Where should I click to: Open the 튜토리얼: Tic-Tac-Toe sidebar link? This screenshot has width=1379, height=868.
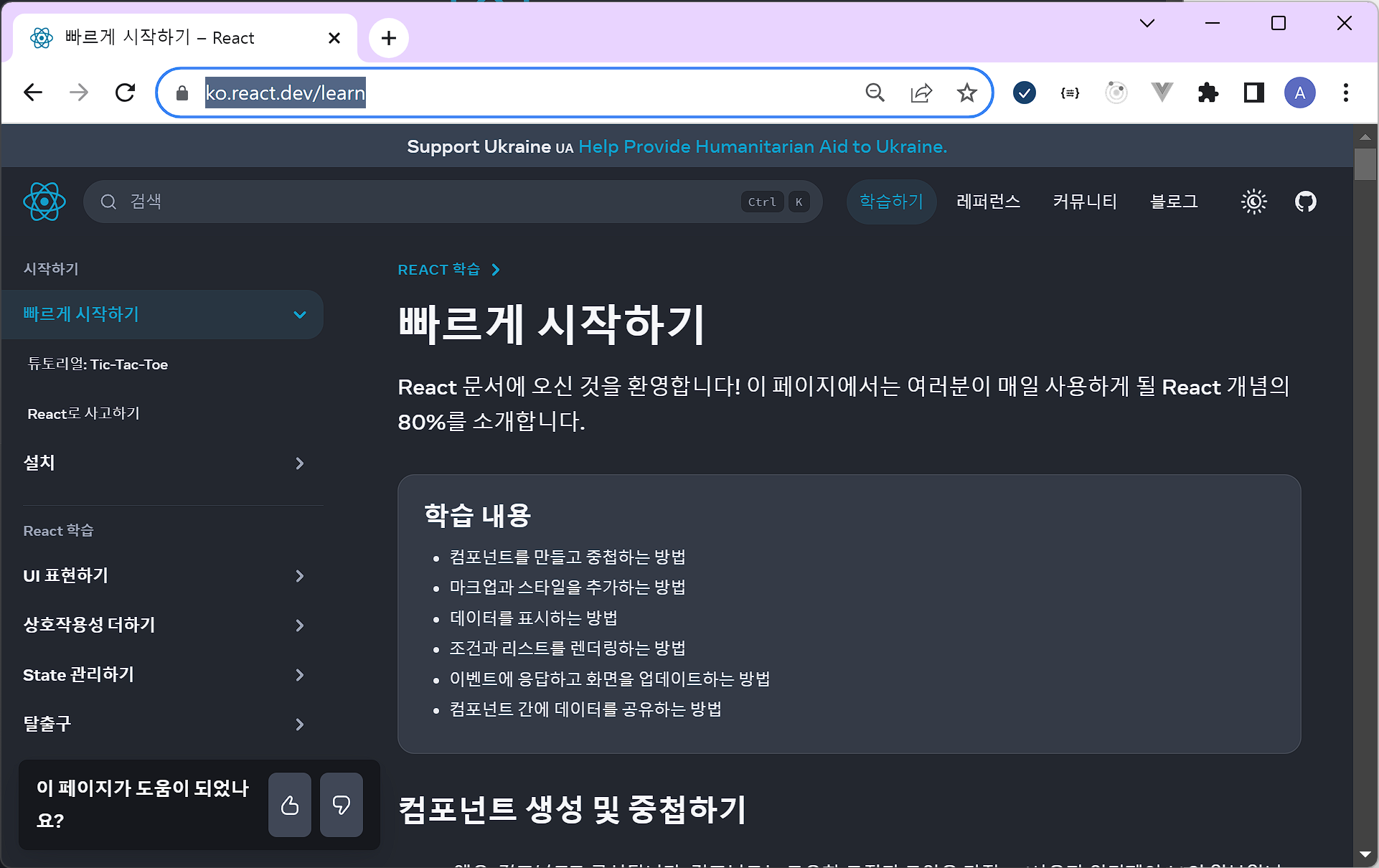point(98,364)
